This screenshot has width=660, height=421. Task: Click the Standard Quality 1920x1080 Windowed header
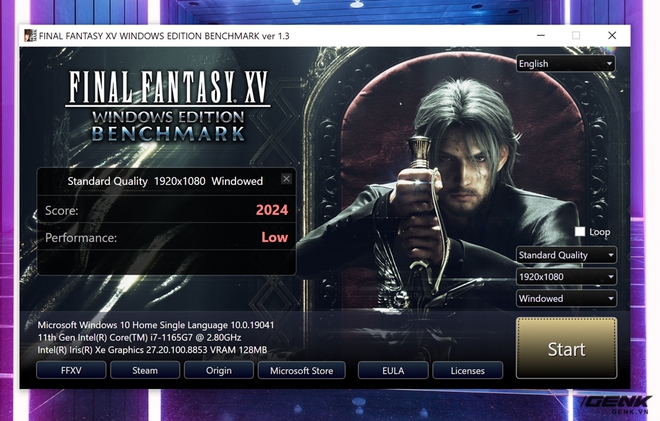(165, 181)
